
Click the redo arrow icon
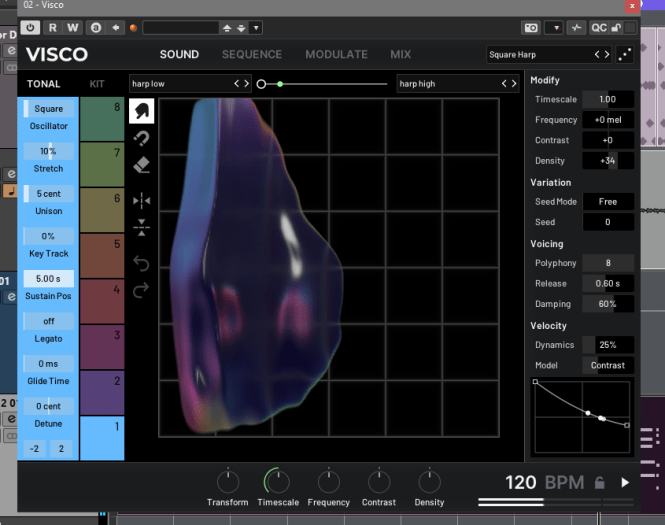pyautogui.click(x=141, y=290)
